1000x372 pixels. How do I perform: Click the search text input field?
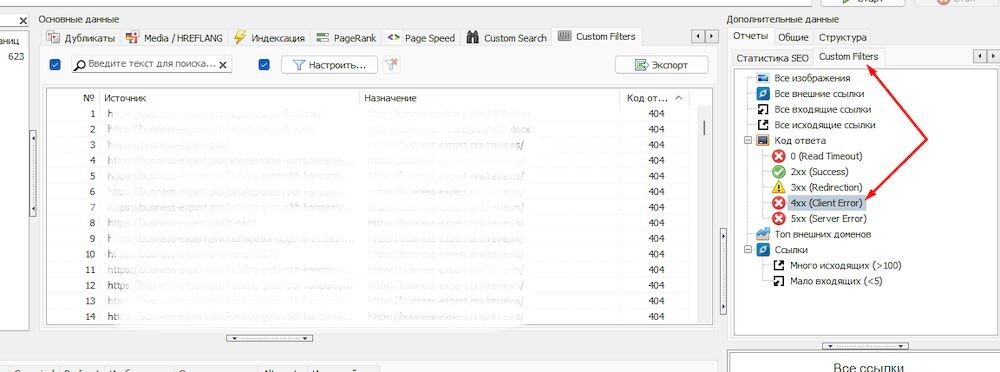pyautogui.click(x=151, y=64)
